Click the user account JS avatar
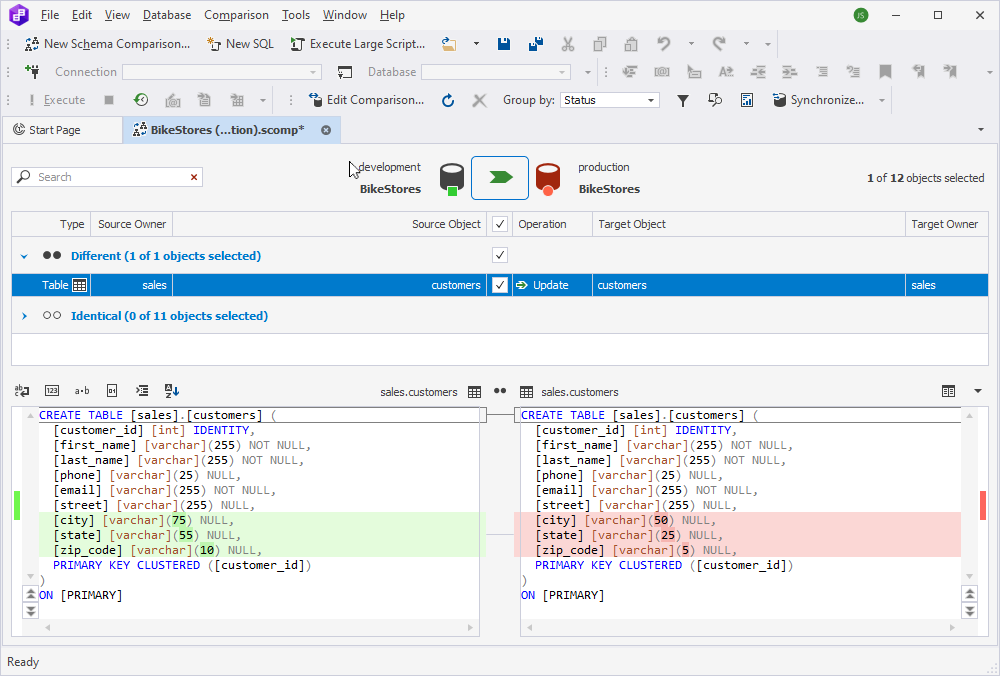This screenshot has width=1000, height=676. tap(861, 15)
